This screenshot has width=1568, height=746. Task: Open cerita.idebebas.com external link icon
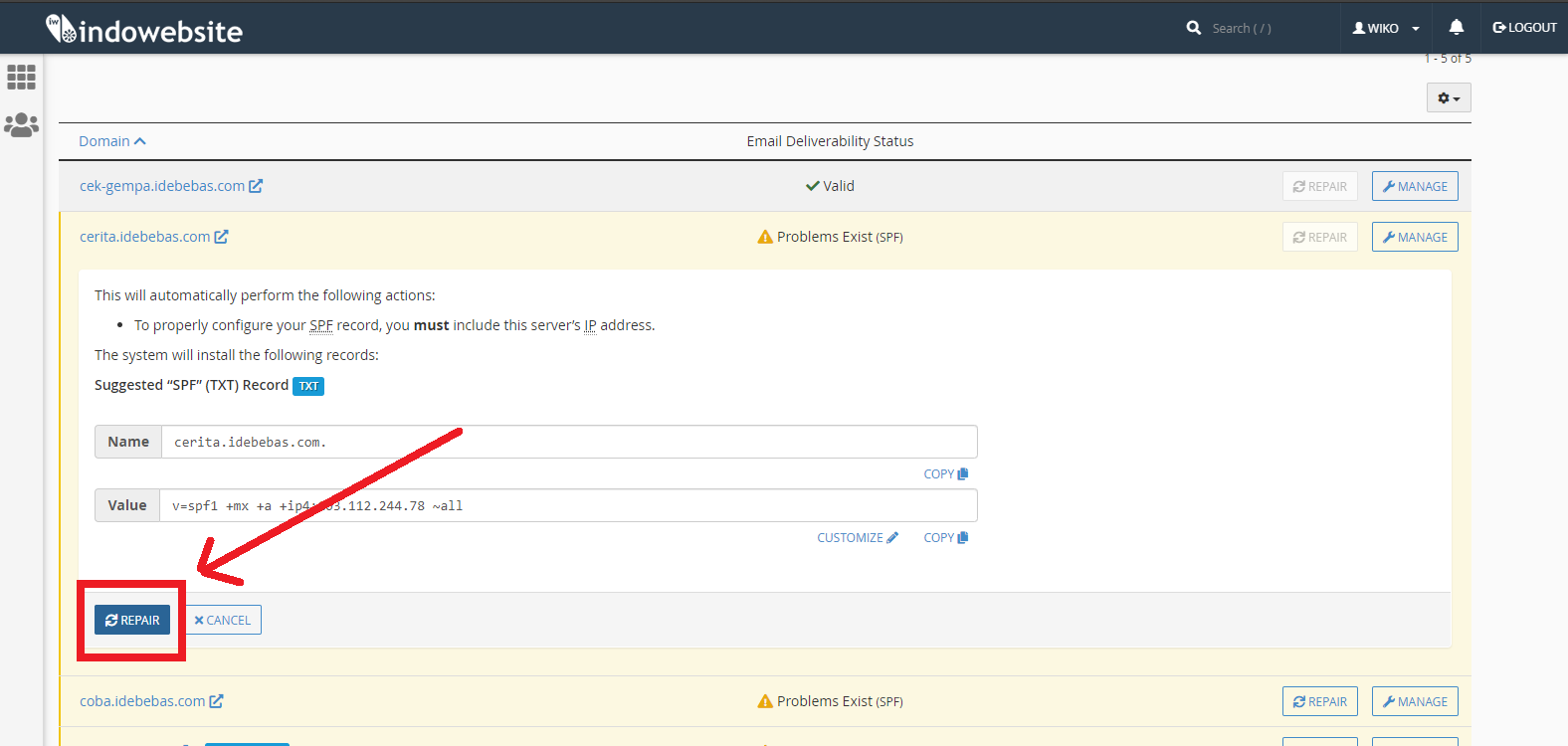click(221, 237)
